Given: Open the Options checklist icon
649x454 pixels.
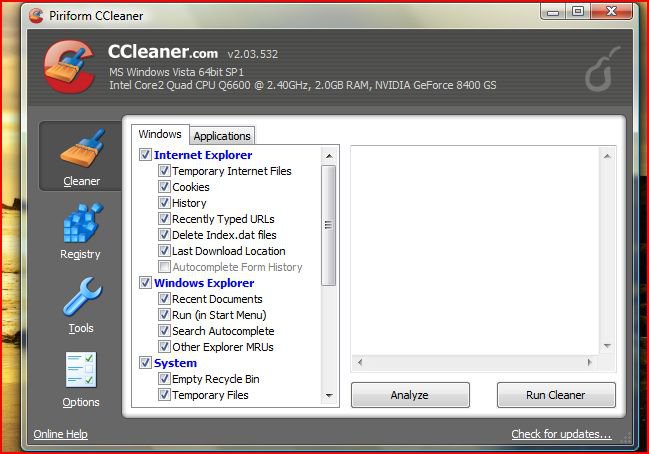Looking at the screenshot, I should 81,370.
